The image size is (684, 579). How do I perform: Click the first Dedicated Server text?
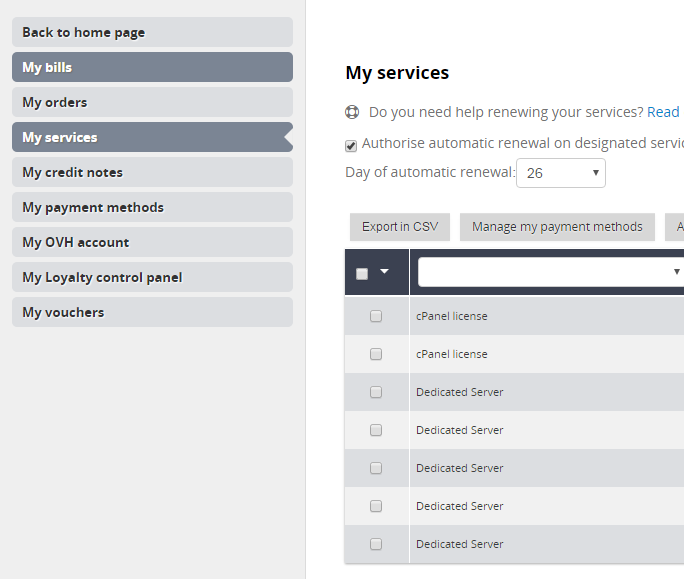point(459,392)
